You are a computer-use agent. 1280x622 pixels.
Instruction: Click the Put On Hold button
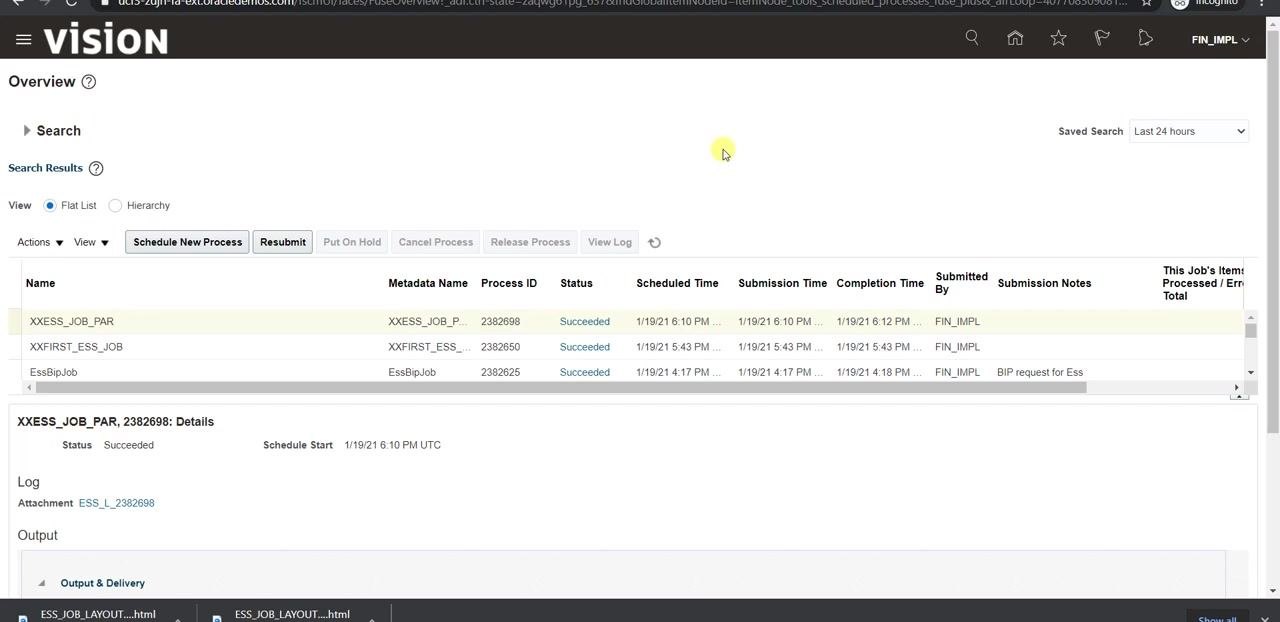click(352, 242)
